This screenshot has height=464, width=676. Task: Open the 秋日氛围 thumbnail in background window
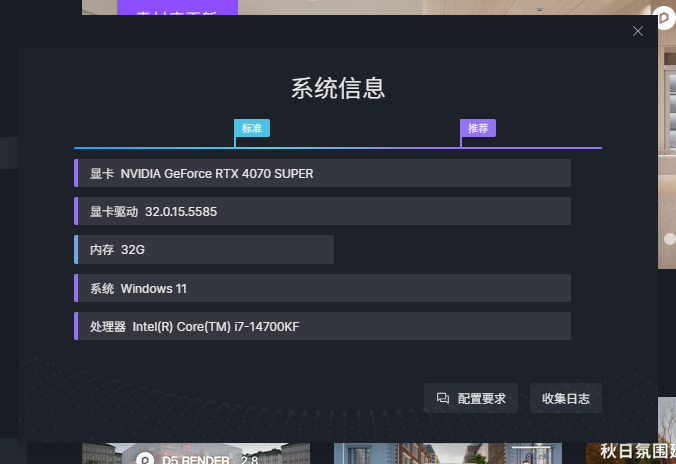click(631, 453)
